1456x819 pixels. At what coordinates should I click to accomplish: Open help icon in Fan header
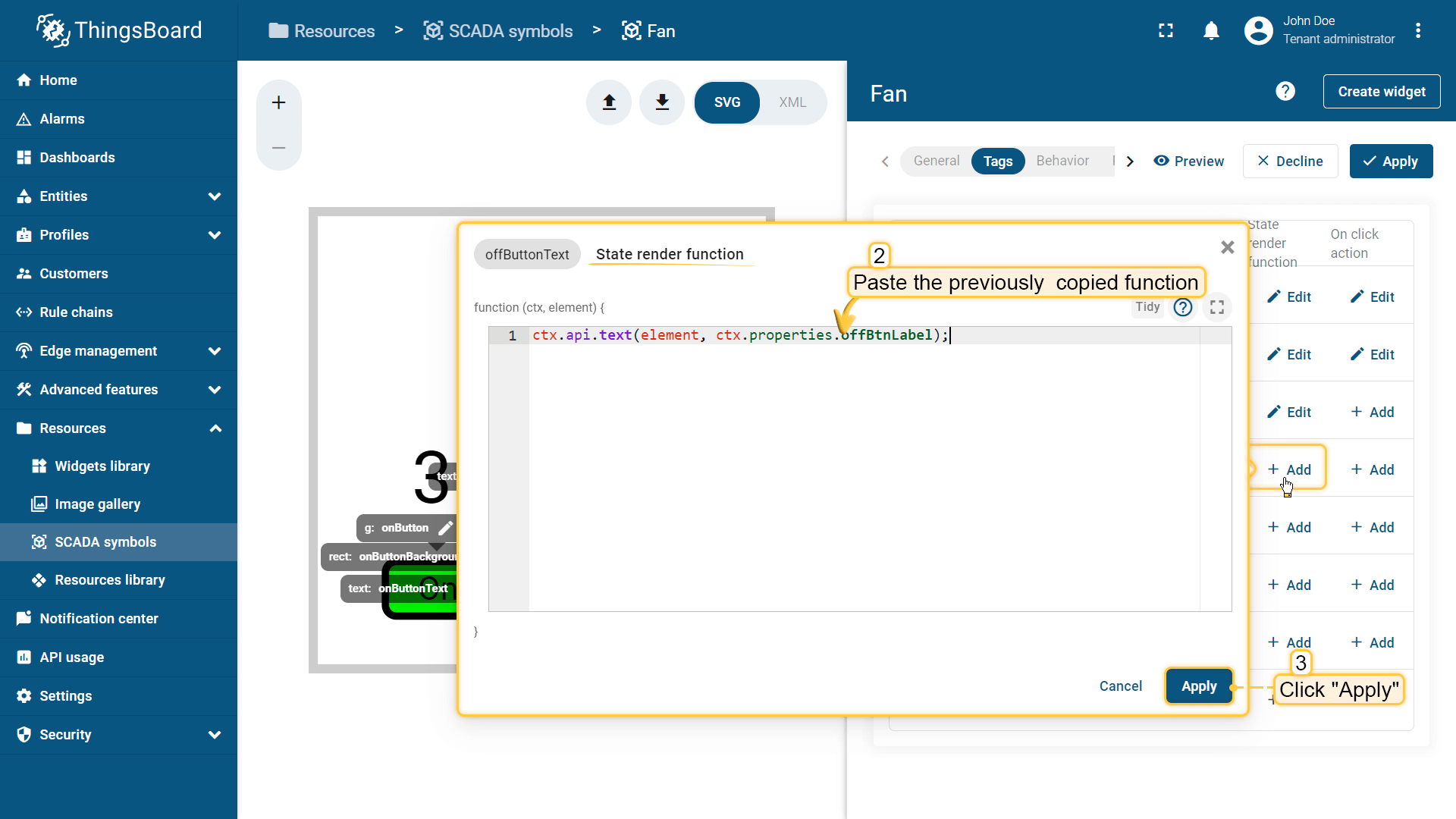pos(1285,92)
